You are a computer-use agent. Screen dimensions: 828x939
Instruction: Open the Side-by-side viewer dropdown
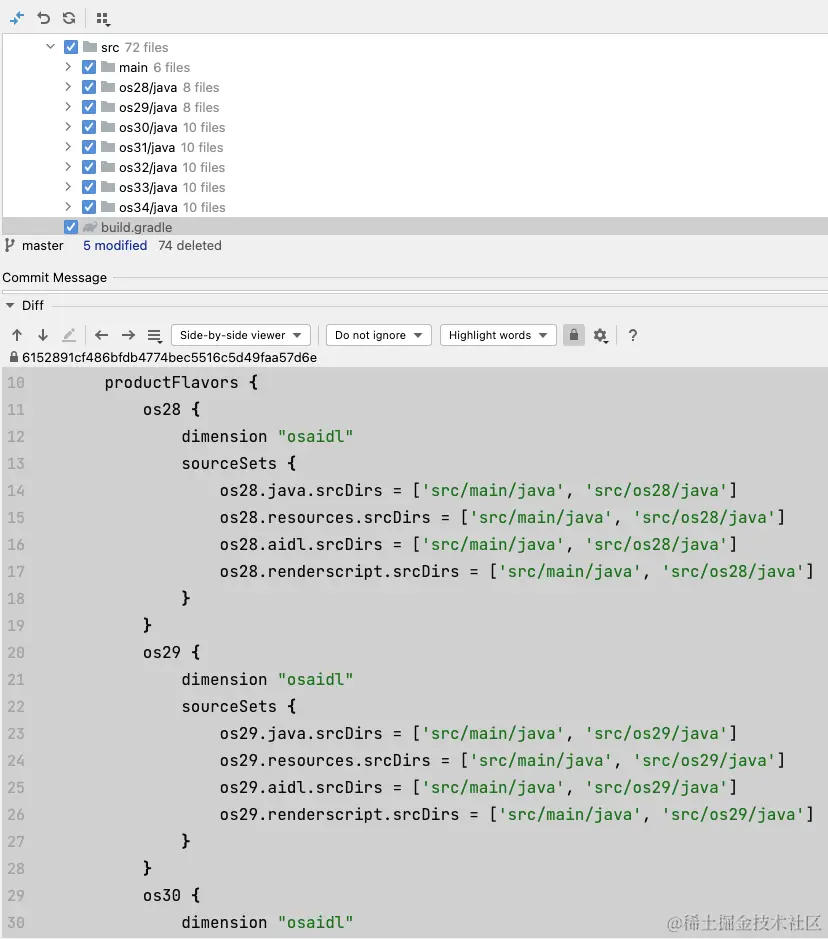pyautogui.click(x=241, y=335)
